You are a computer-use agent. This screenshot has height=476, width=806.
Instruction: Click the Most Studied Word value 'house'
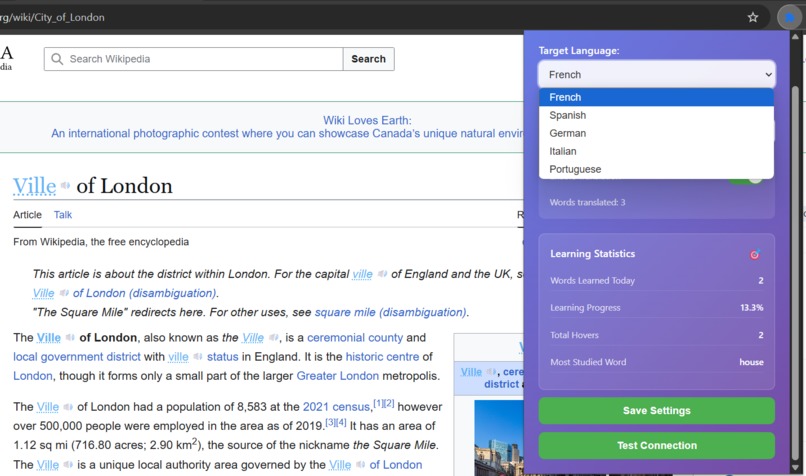(751, 362)
